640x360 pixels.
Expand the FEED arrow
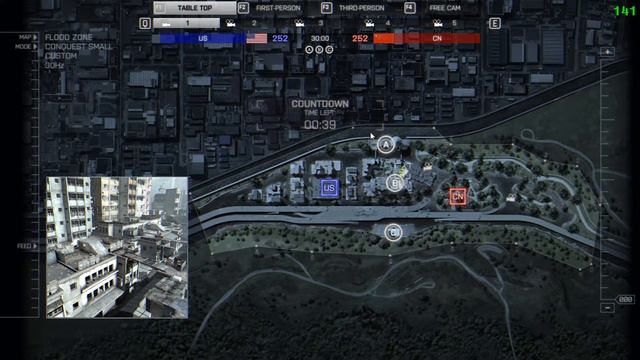(x=35, y=246)
